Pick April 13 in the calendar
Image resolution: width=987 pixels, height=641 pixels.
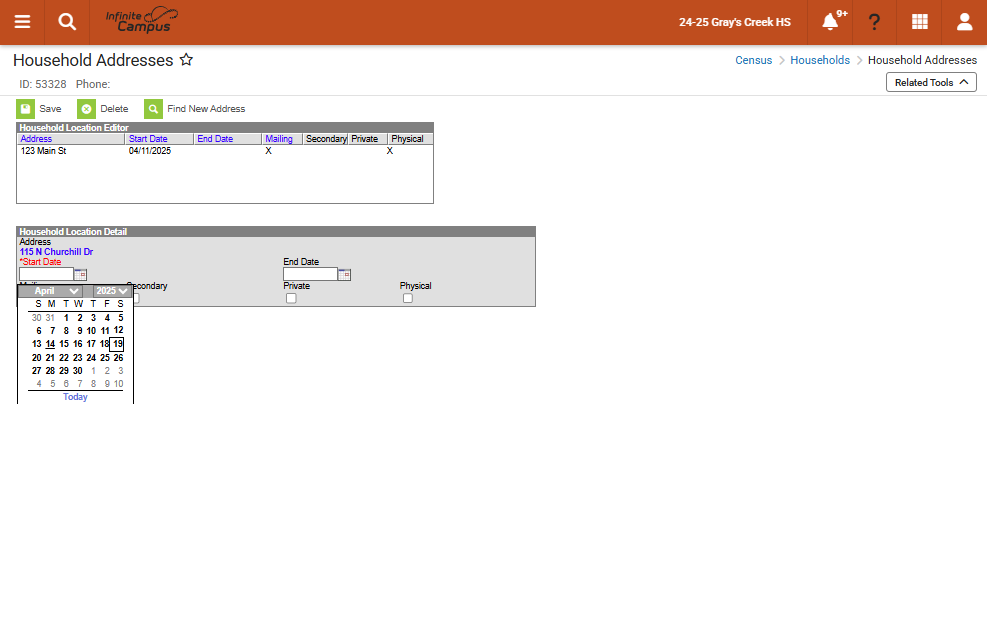point(37,344)
